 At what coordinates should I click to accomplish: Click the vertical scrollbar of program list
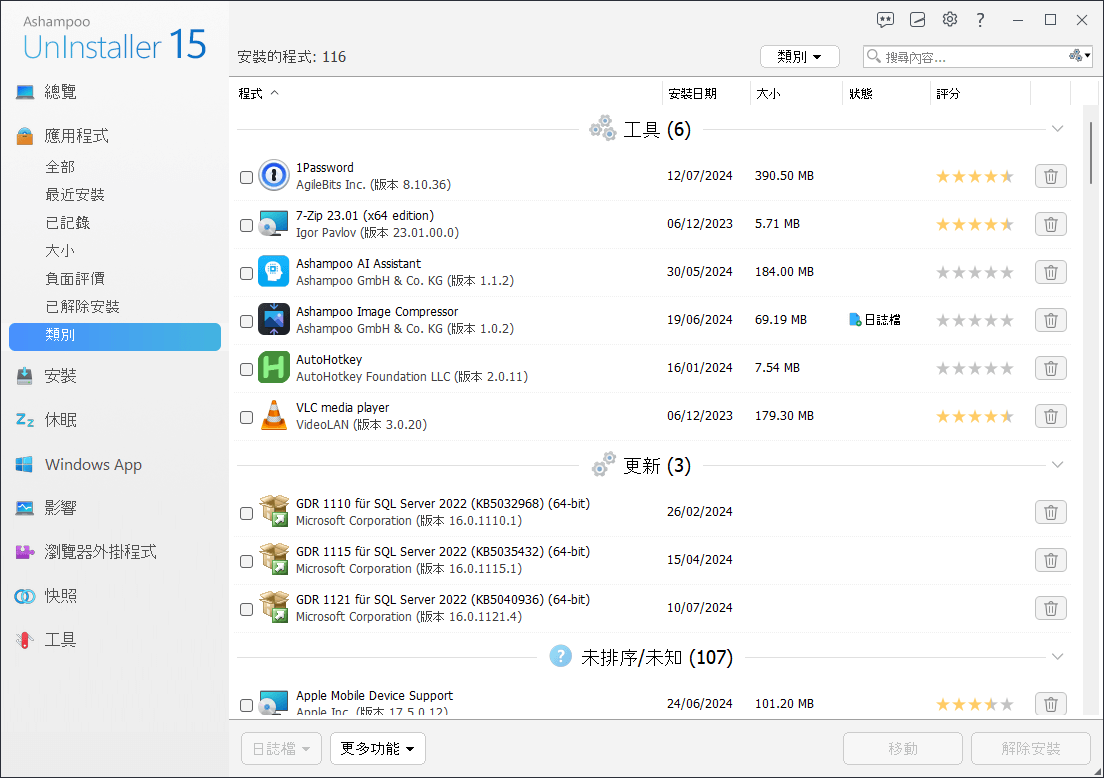click(x=1090, y=153)
